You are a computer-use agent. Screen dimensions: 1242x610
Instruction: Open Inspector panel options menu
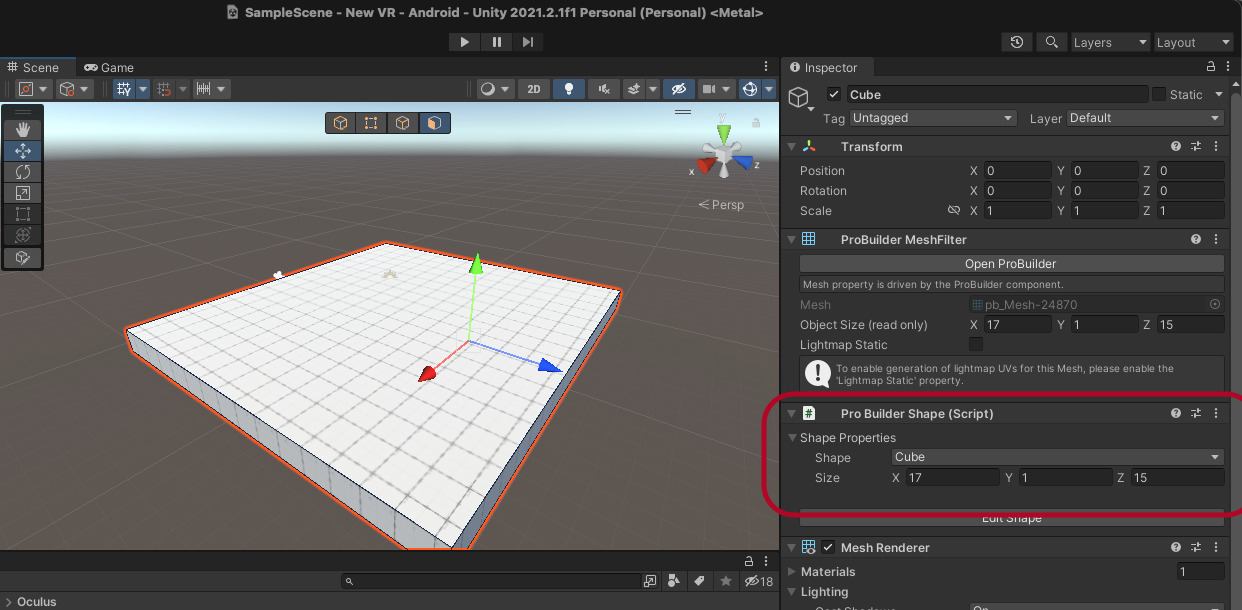[1230, 67]
